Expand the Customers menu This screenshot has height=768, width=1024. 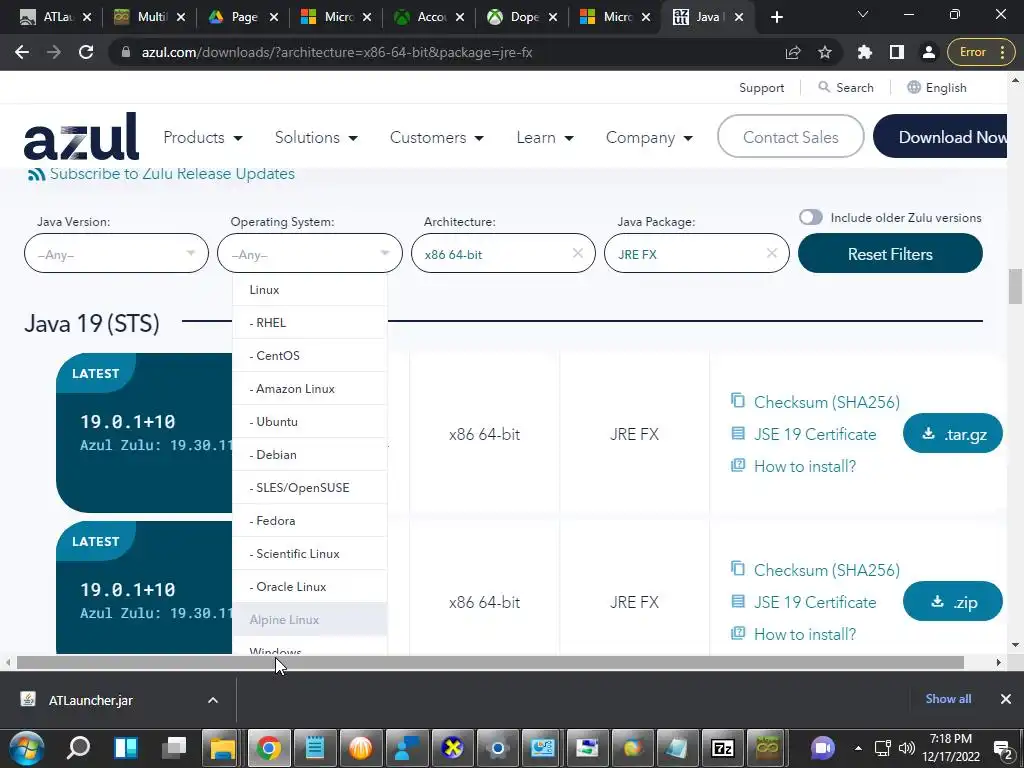436,137
